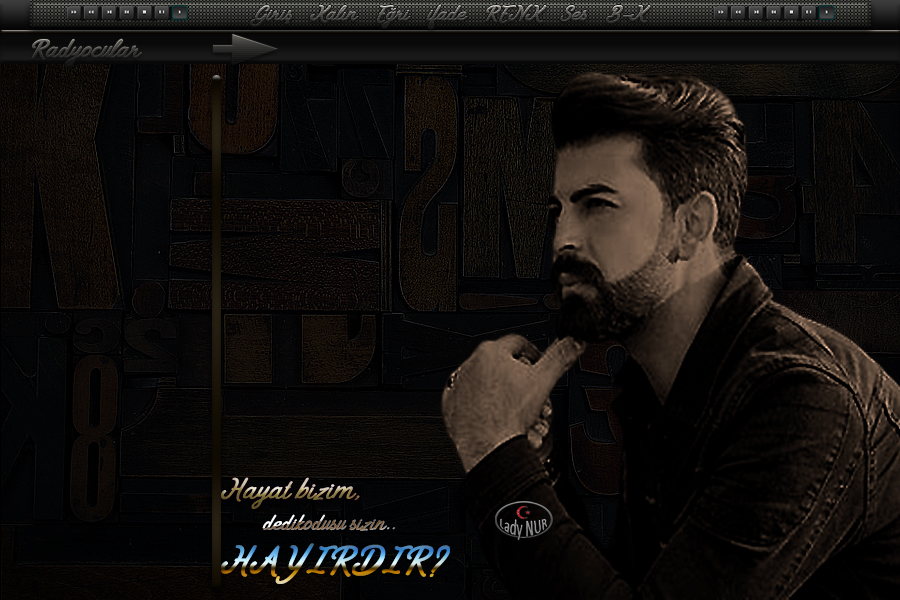
Task: Click the Radyocular label
Action: coord(86,49)
